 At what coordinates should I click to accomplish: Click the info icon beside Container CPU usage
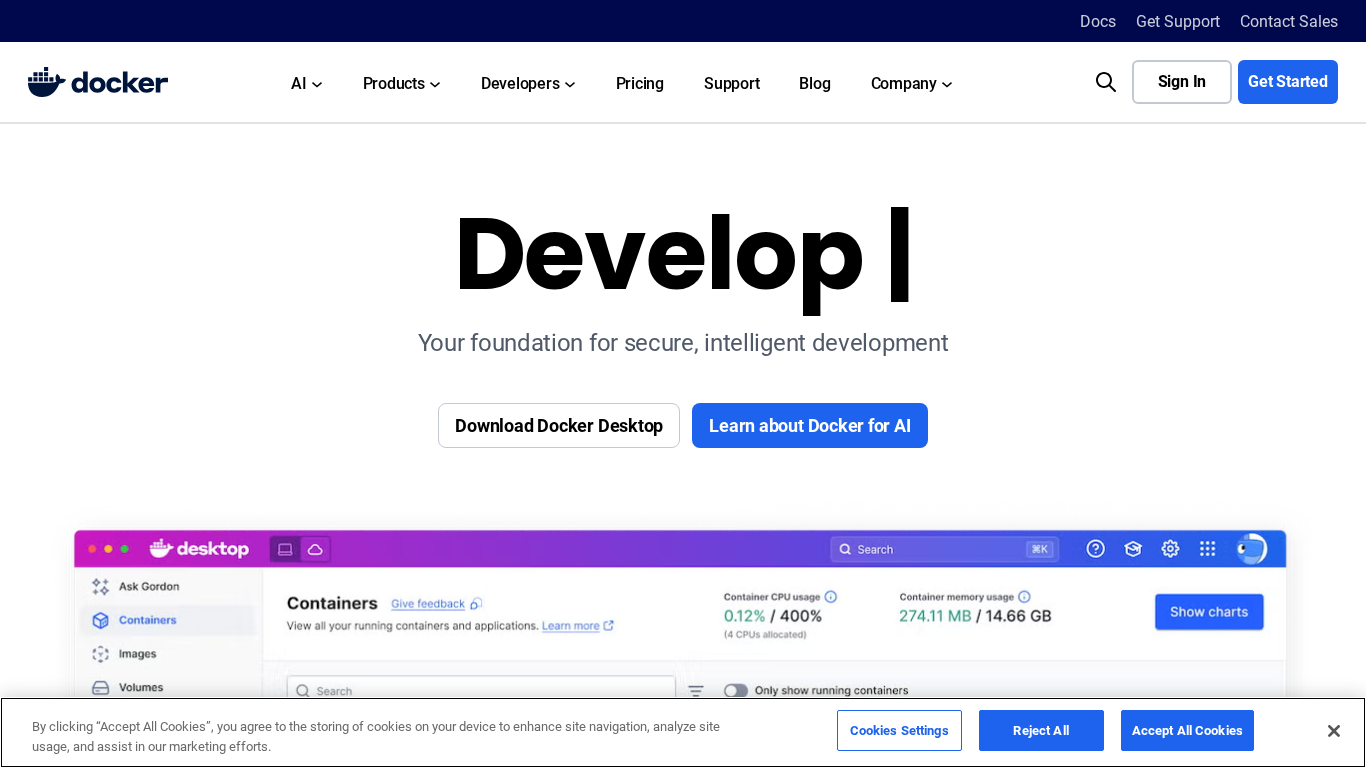[830, 597]
